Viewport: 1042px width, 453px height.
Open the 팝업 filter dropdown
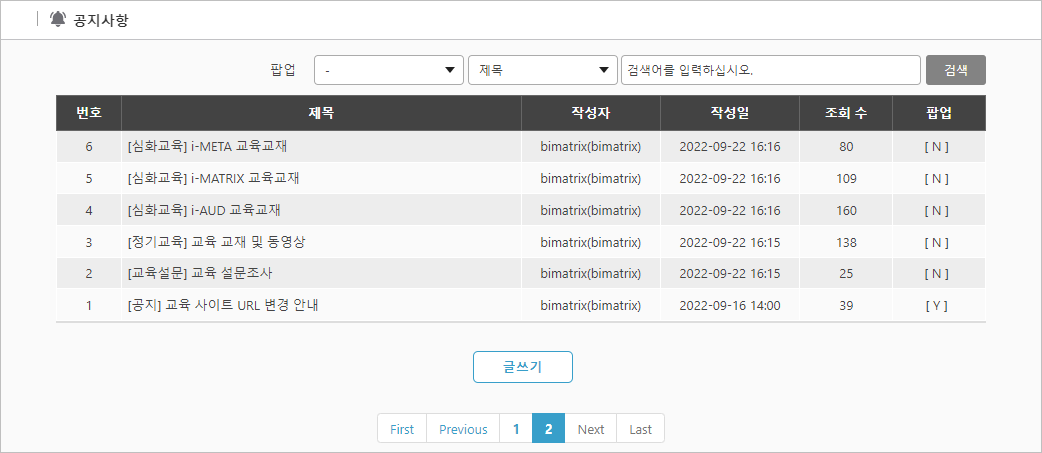point(389,70)
